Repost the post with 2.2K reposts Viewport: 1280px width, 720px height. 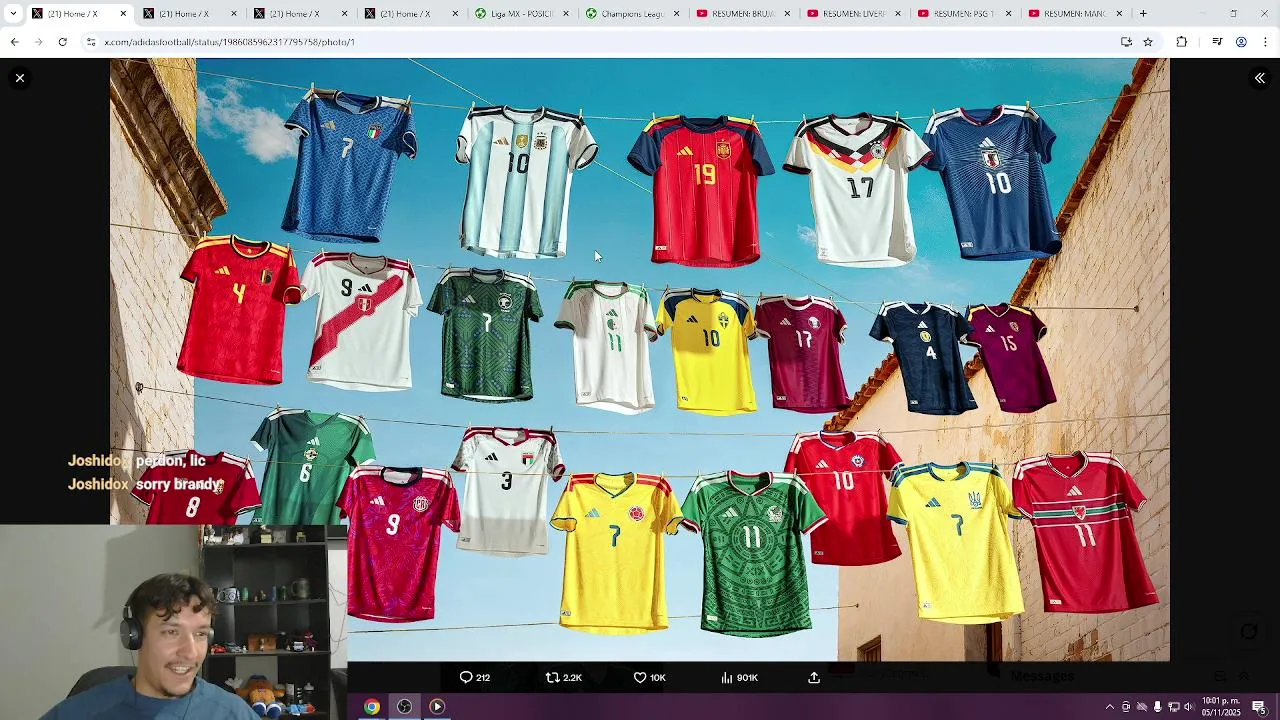(563, 677)
